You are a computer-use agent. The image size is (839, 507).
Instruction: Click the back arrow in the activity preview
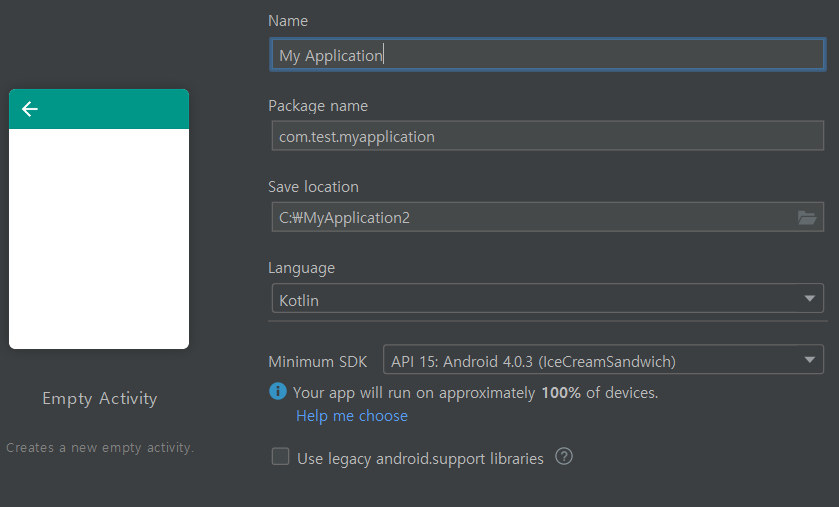30,109
